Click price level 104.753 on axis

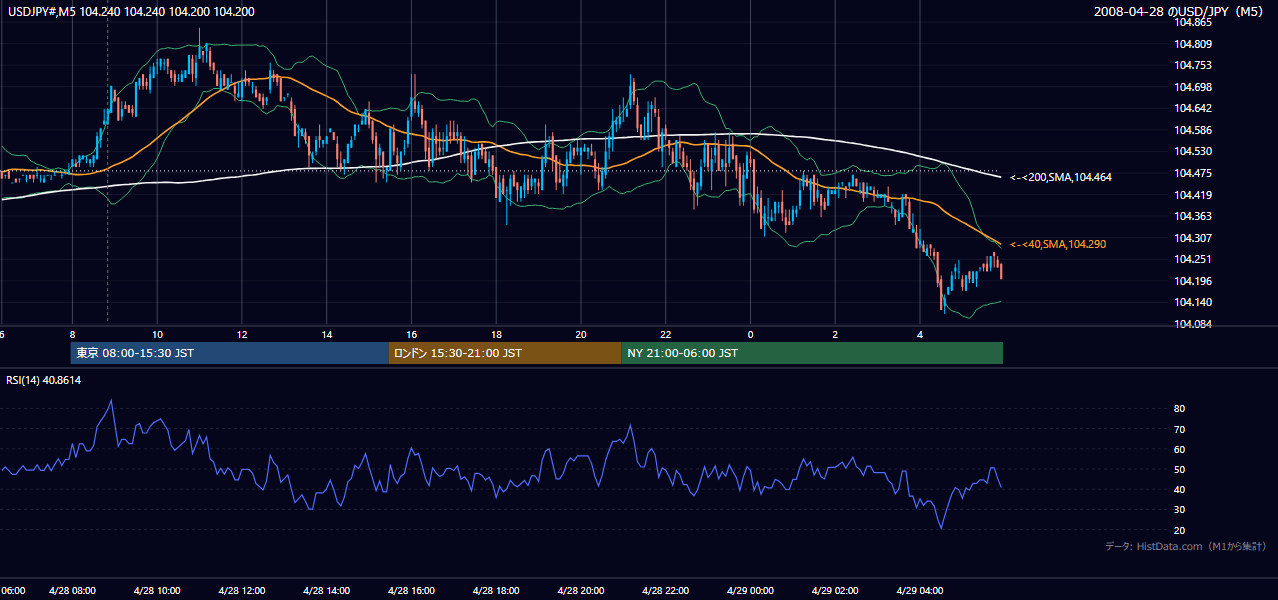1193,65
